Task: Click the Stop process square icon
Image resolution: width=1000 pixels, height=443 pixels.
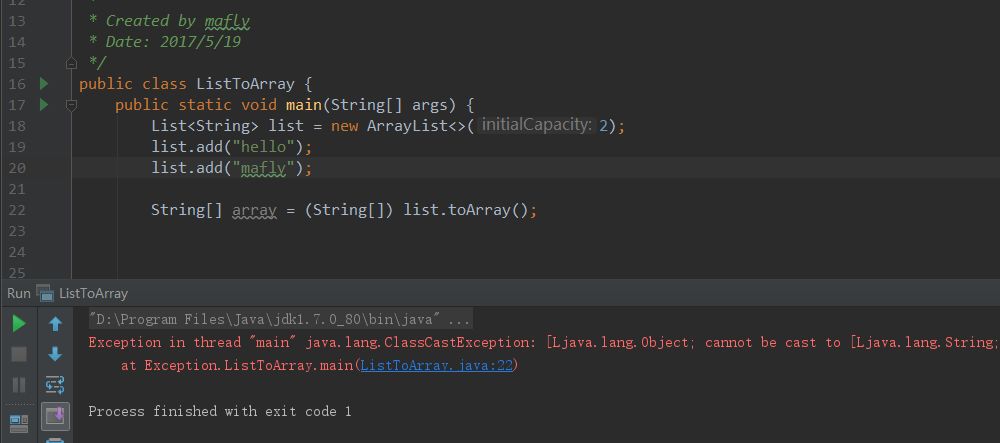Action: (18, 354)
